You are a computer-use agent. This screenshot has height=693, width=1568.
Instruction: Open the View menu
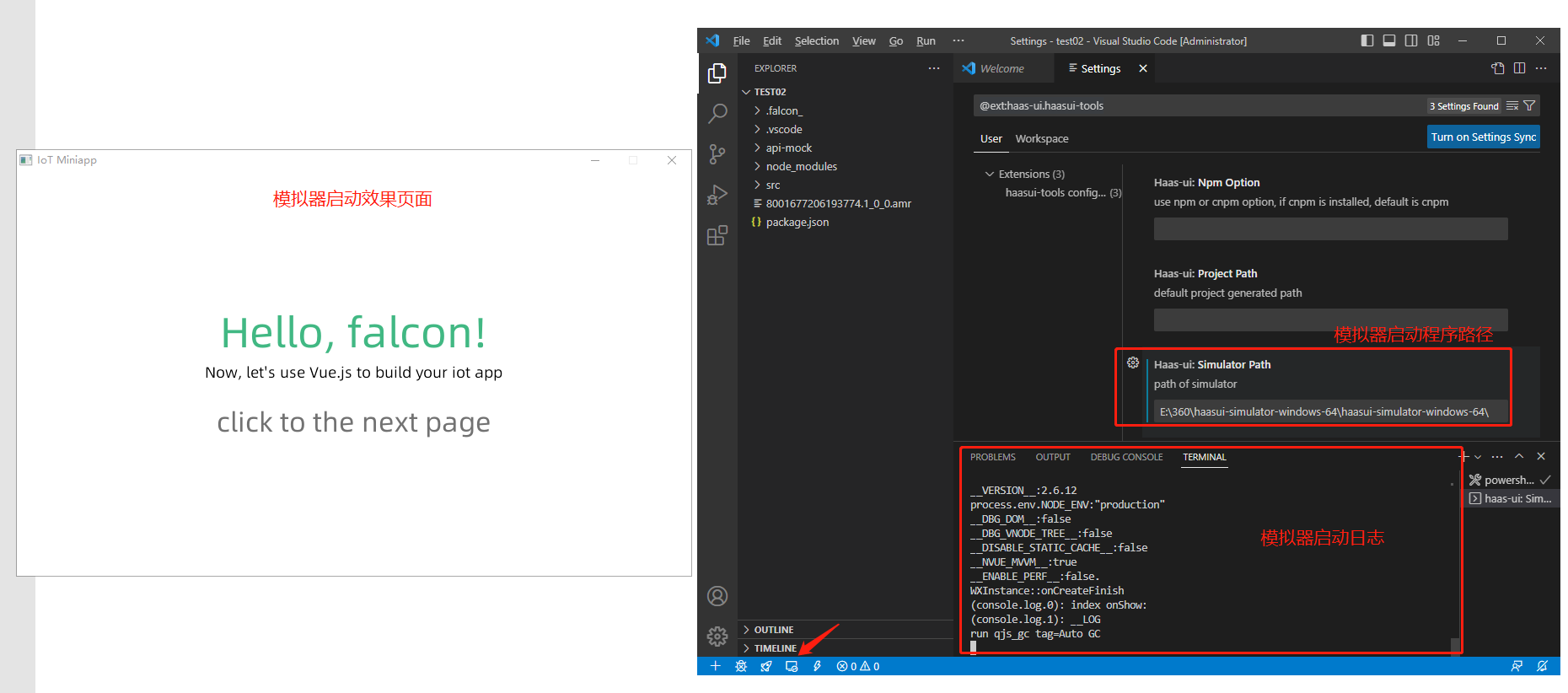pyautogui.click(x=864, y=40)
